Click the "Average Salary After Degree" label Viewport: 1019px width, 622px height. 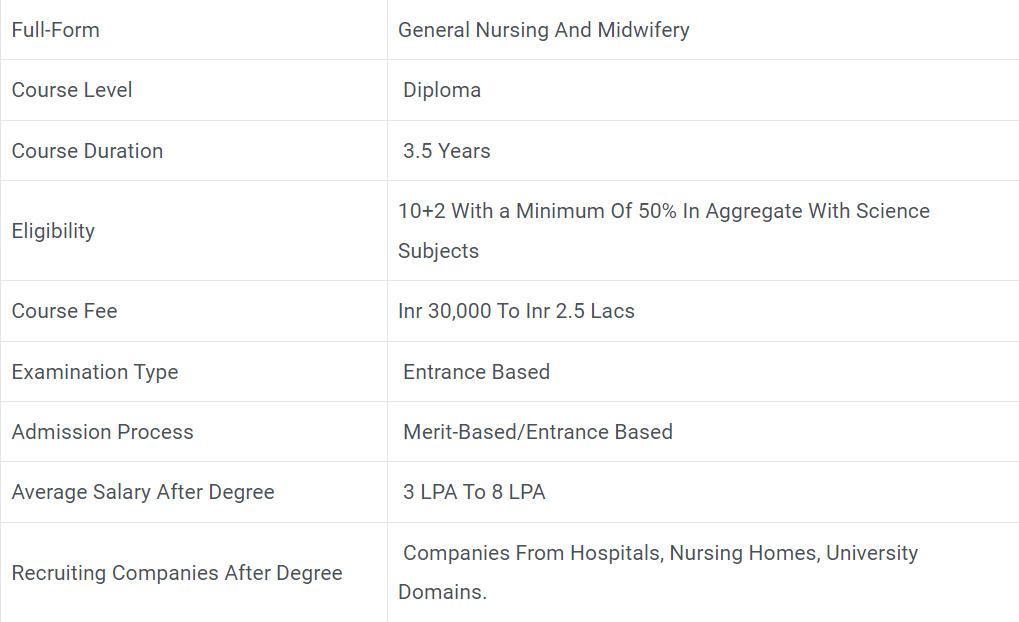coord(143,492)
